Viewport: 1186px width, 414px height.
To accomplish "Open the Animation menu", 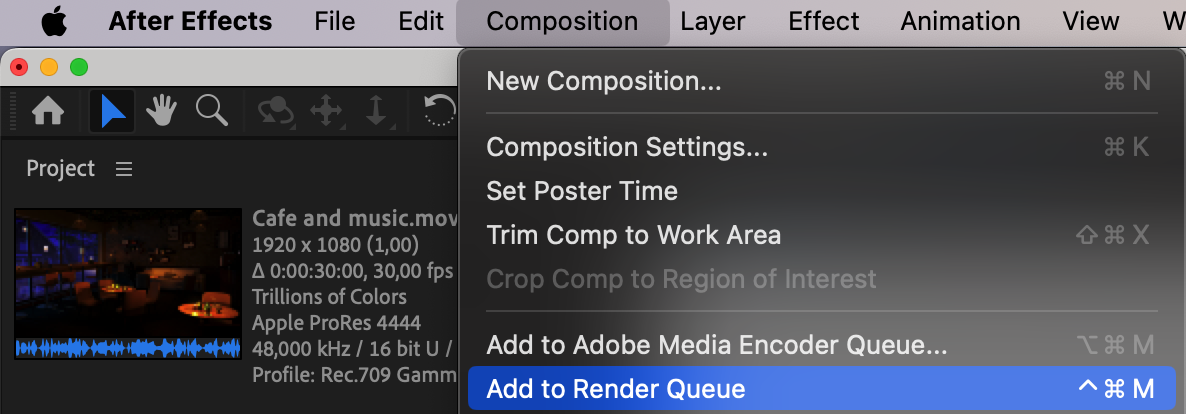I will (x=960, y=21).
